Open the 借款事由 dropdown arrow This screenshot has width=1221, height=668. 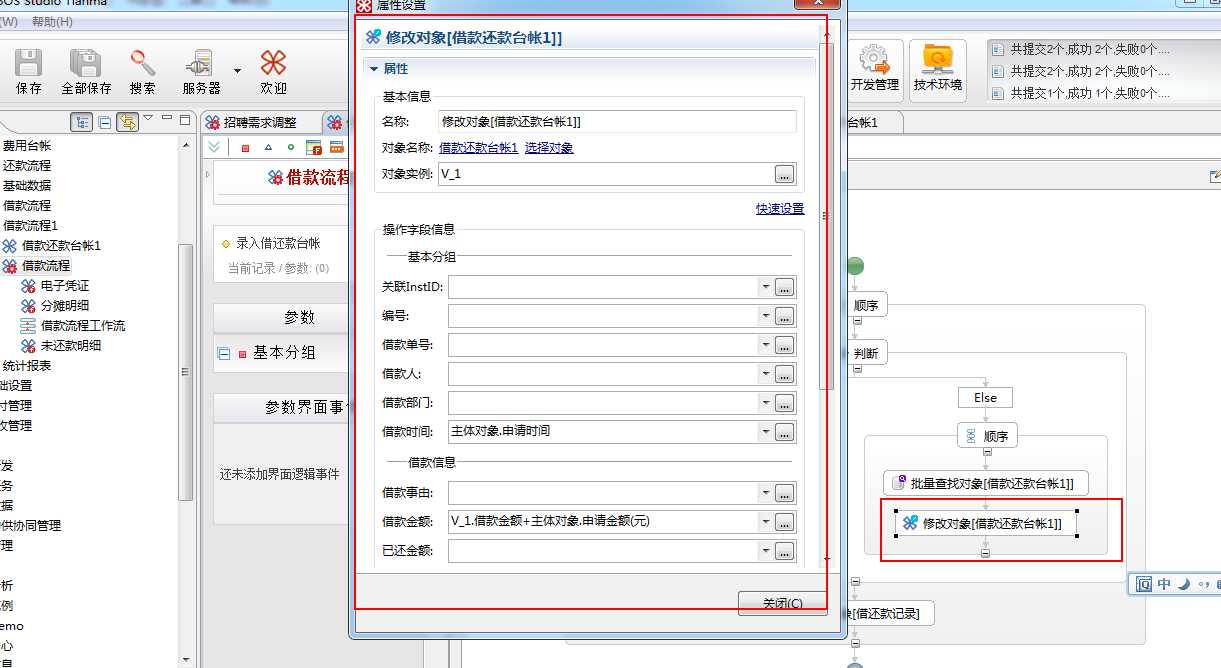[766, 493]
